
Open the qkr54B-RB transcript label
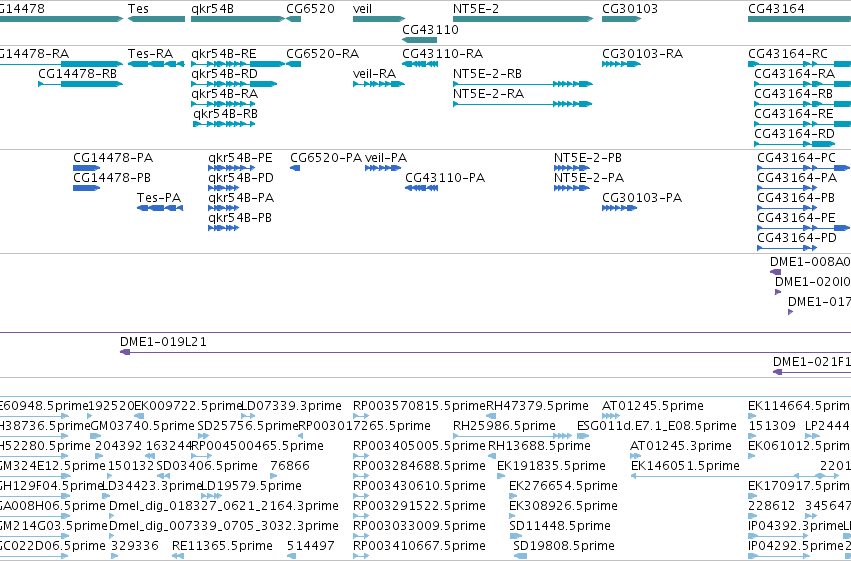click(225, 114)
